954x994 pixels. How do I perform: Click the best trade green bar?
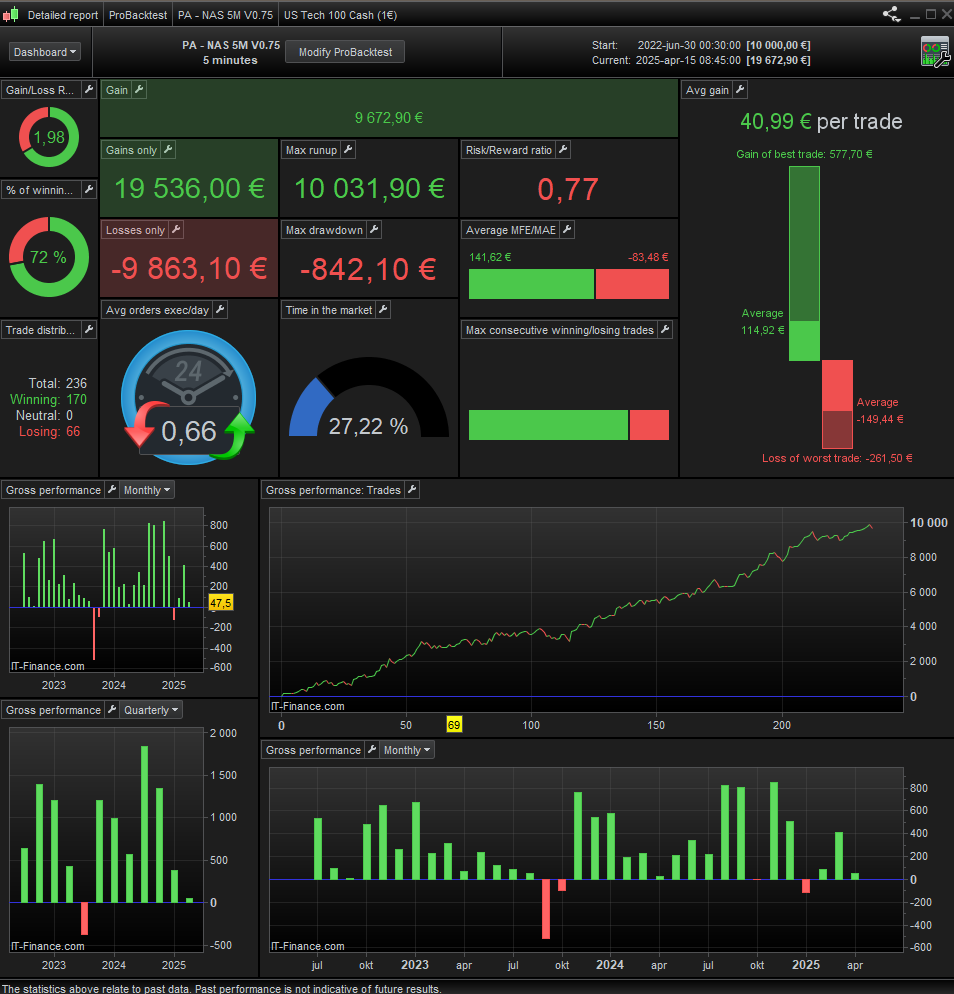coord(804,263)
